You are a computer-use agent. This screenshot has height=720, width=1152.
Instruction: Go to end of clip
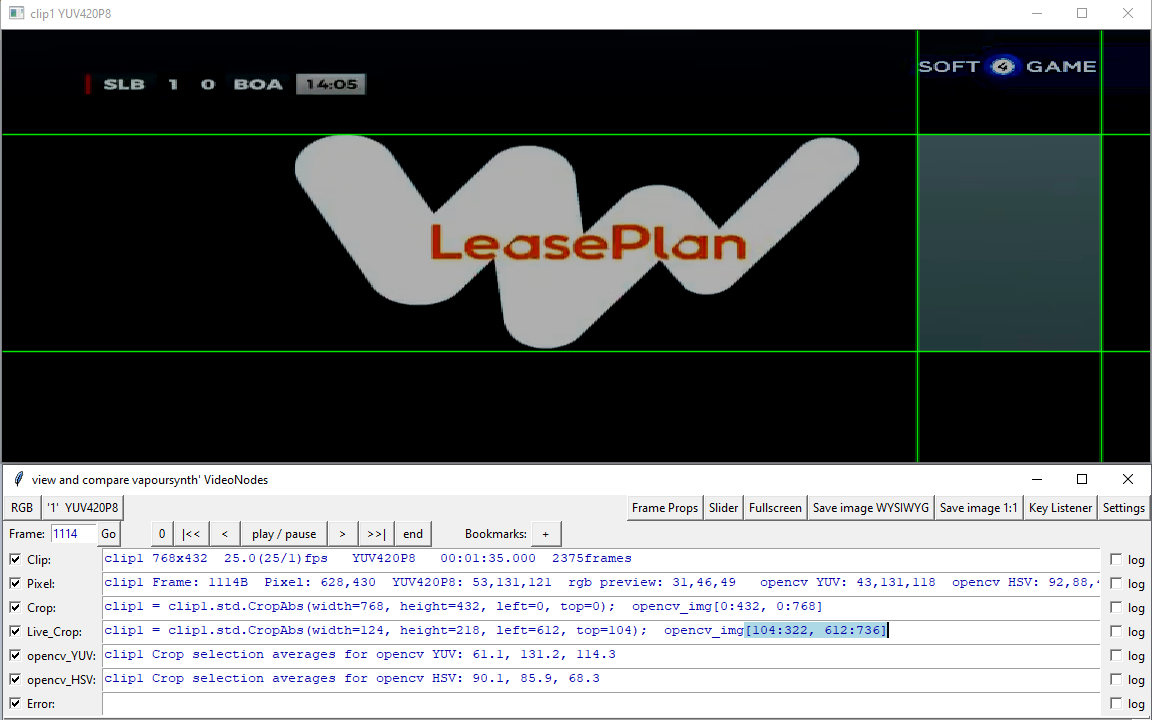click(413, 534)
